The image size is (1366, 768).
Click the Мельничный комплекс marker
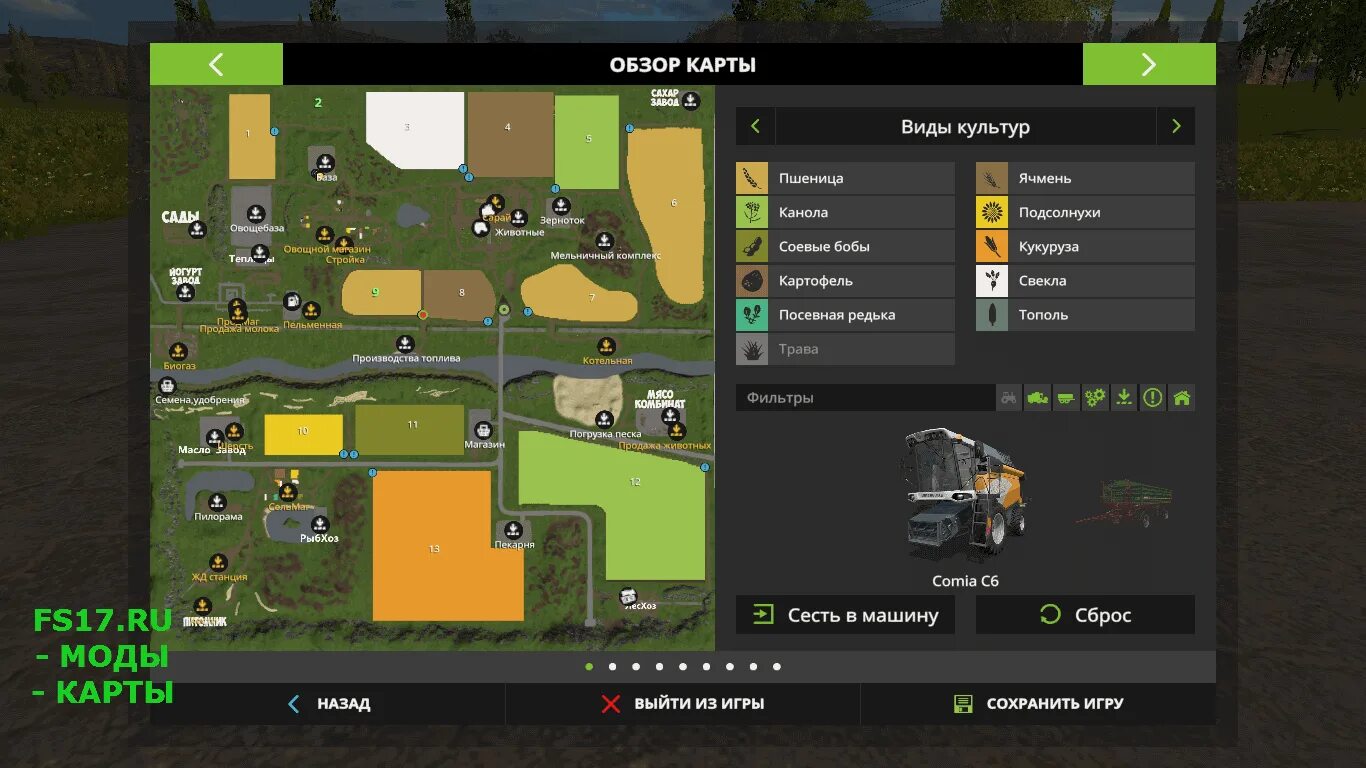[604, 241]
